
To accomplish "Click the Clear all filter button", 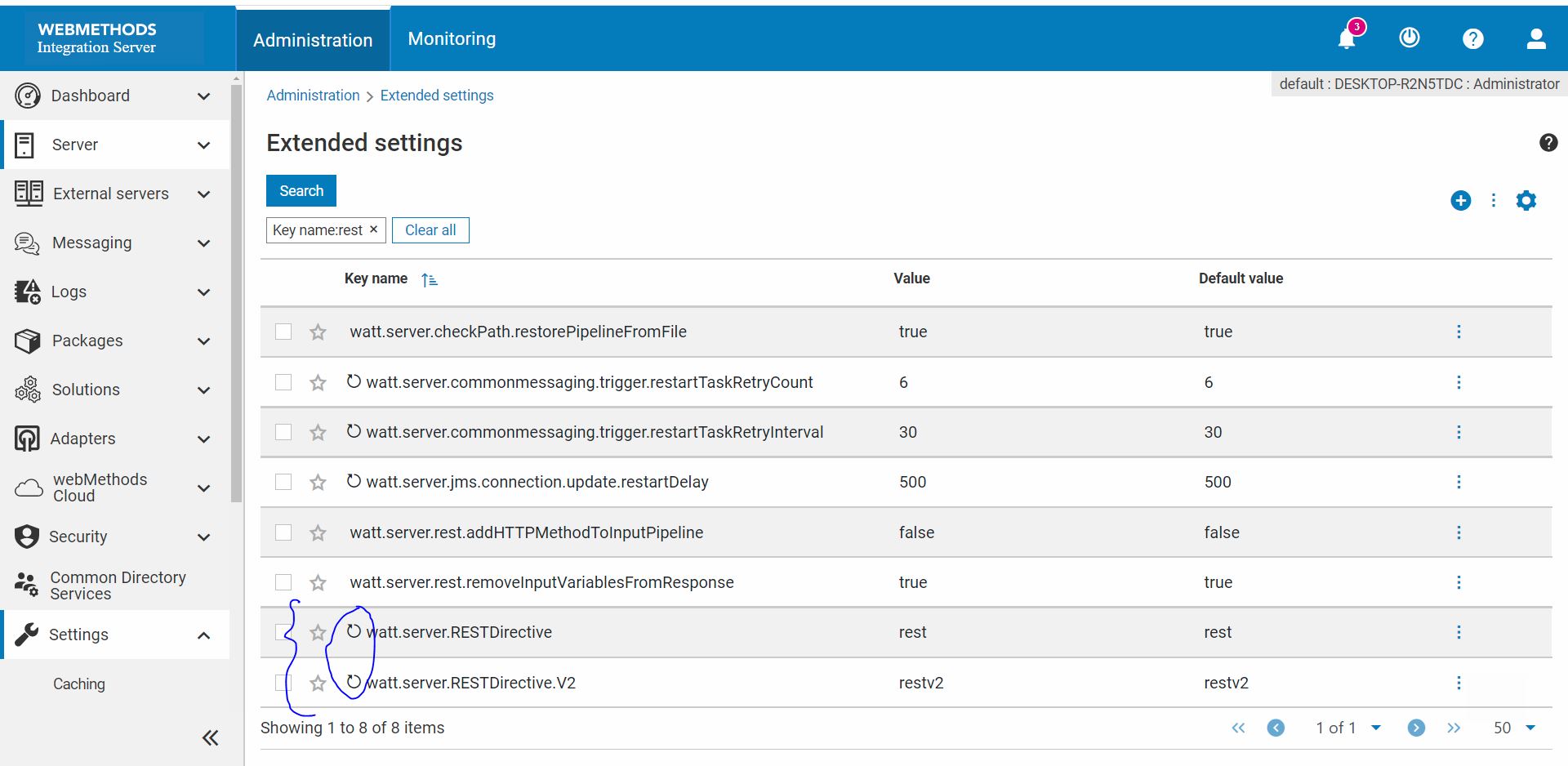I will 430,229.
